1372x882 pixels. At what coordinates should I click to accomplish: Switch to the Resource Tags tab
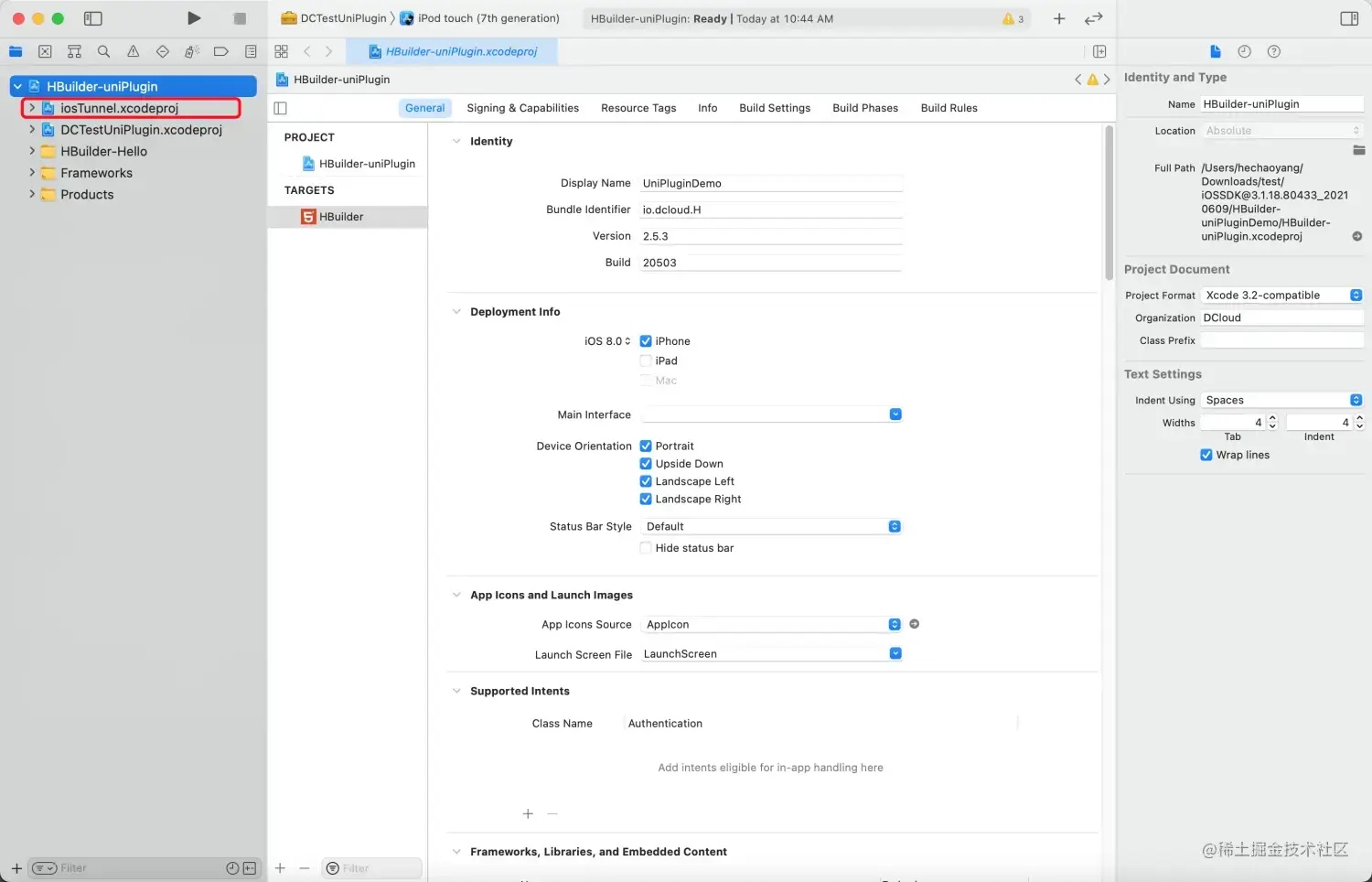[638, 108]
